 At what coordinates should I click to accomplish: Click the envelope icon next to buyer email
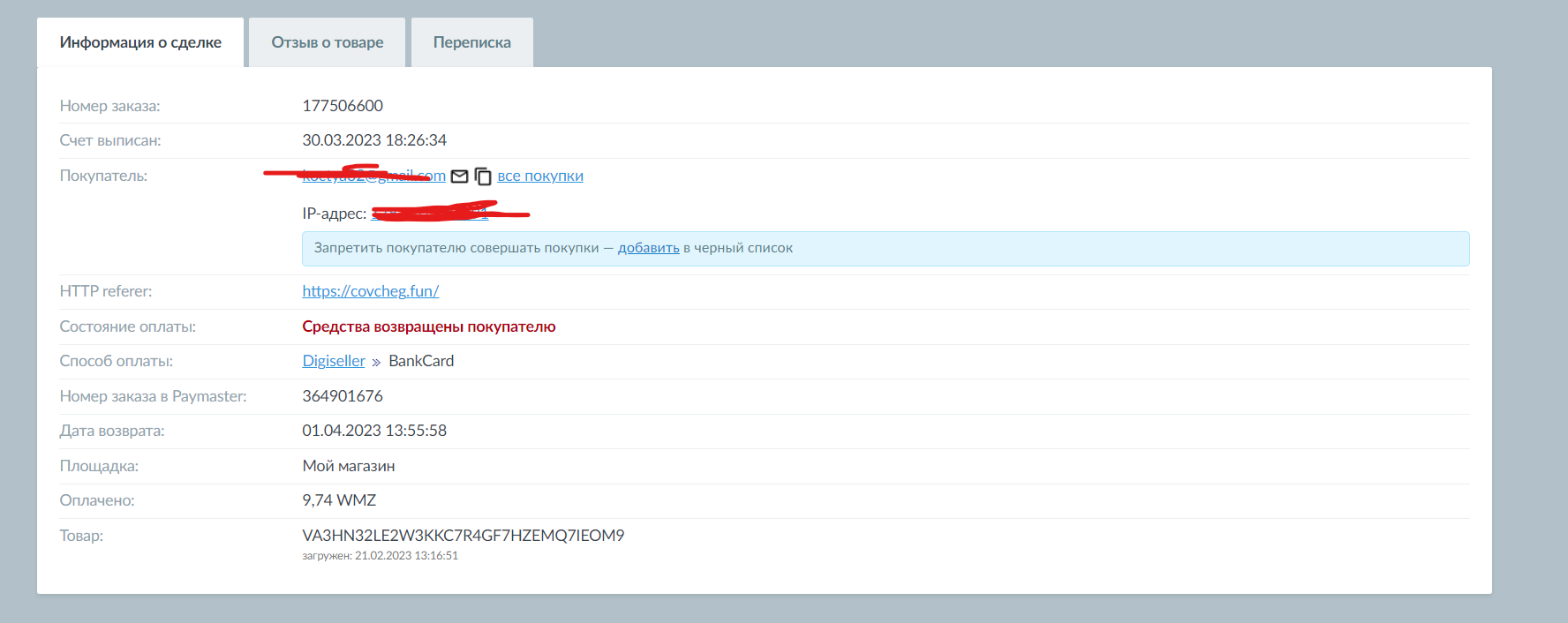pos(459,176)
